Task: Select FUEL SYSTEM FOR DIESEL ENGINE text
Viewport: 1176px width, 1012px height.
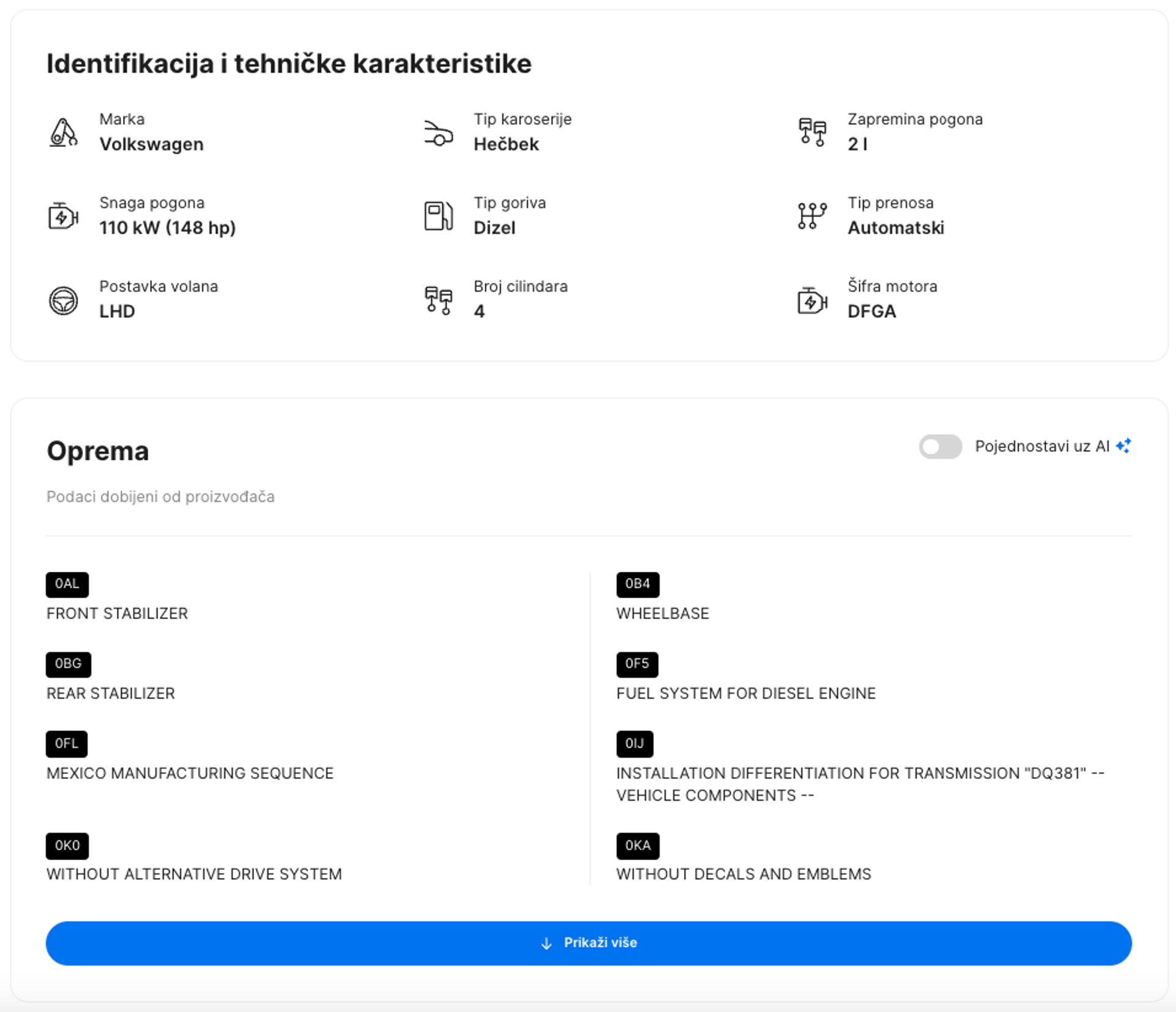Action: click(x=746, y=693)
